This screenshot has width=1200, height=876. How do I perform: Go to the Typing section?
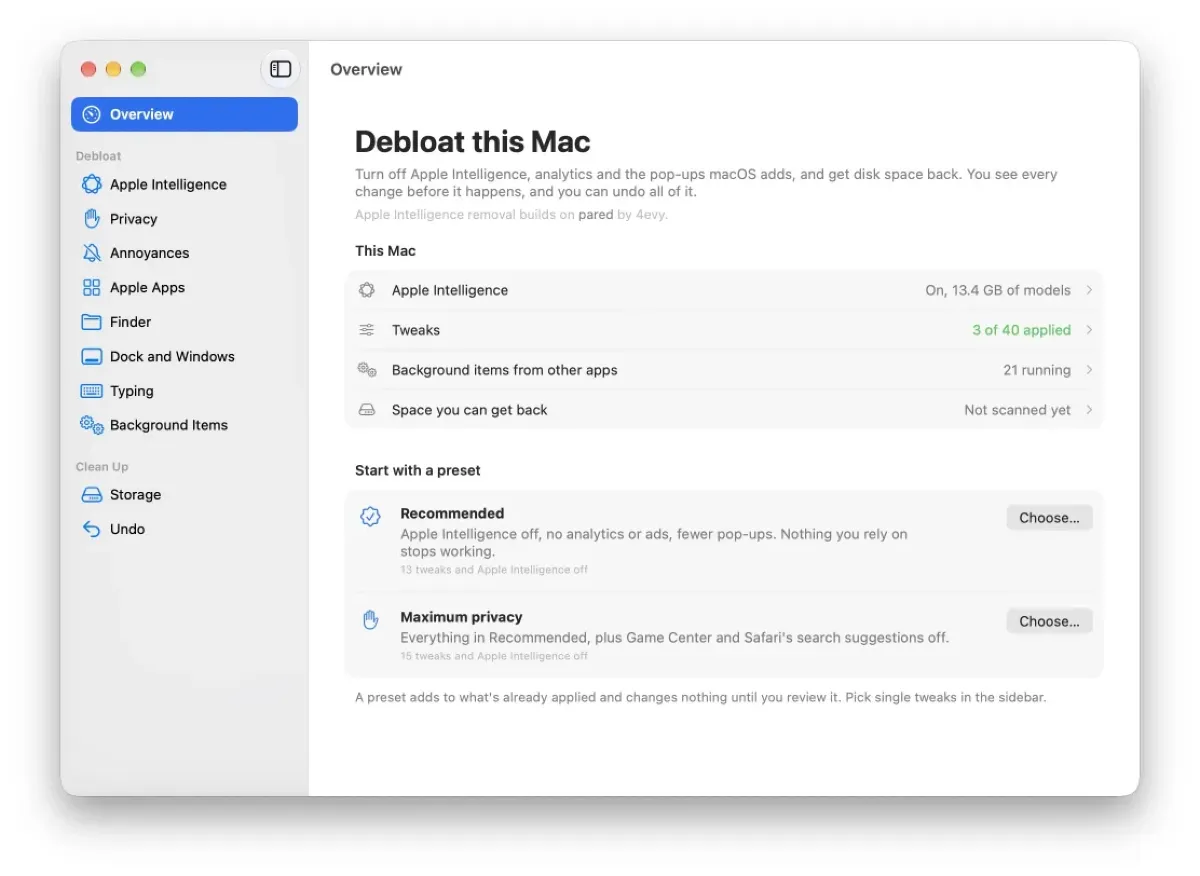(184, 391)
